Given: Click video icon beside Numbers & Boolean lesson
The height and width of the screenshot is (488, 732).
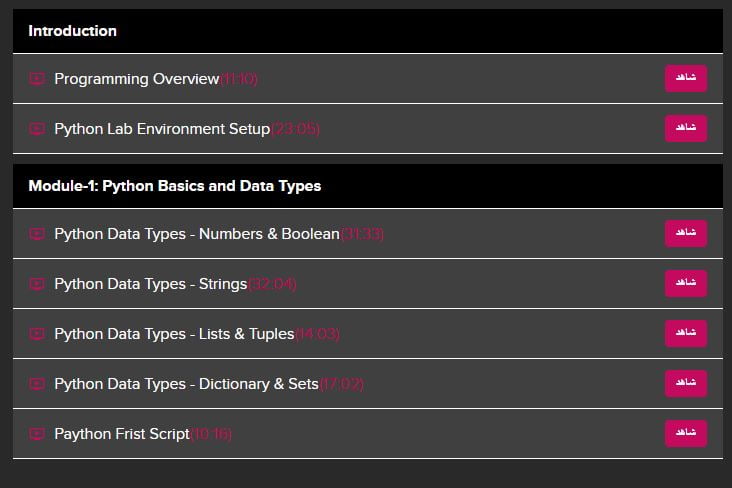Looking at the screenshot, I should coord(37,233).
